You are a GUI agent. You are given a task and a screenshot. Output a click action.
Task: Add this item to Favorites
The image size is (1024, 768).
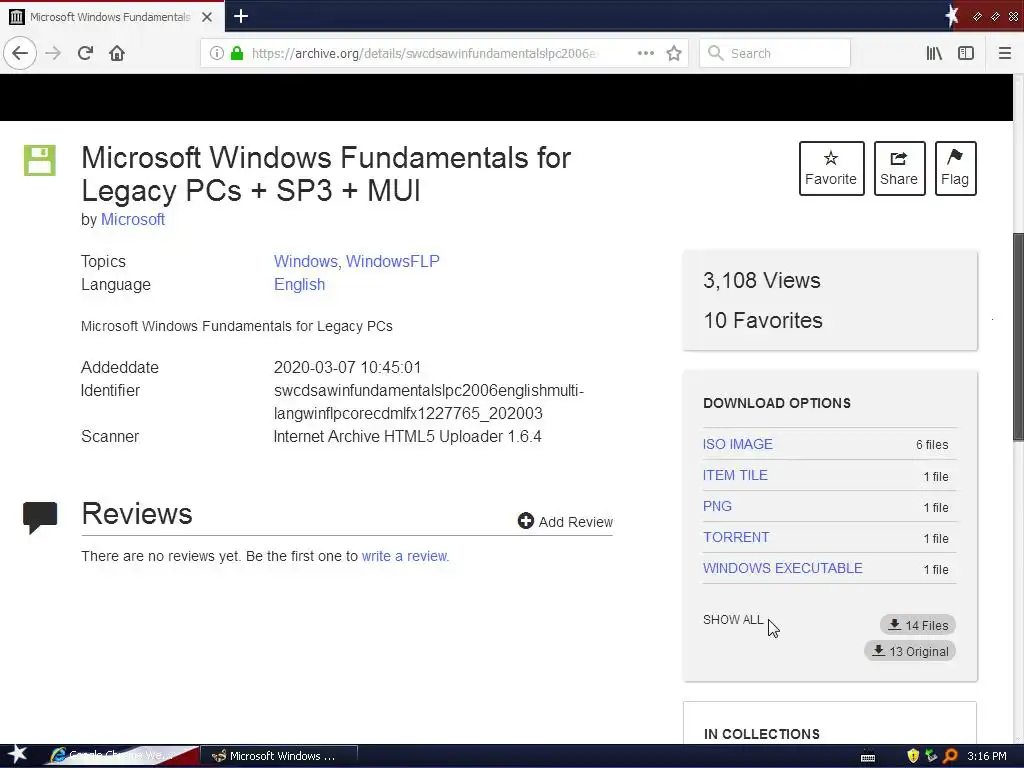(x=831, y=168)
